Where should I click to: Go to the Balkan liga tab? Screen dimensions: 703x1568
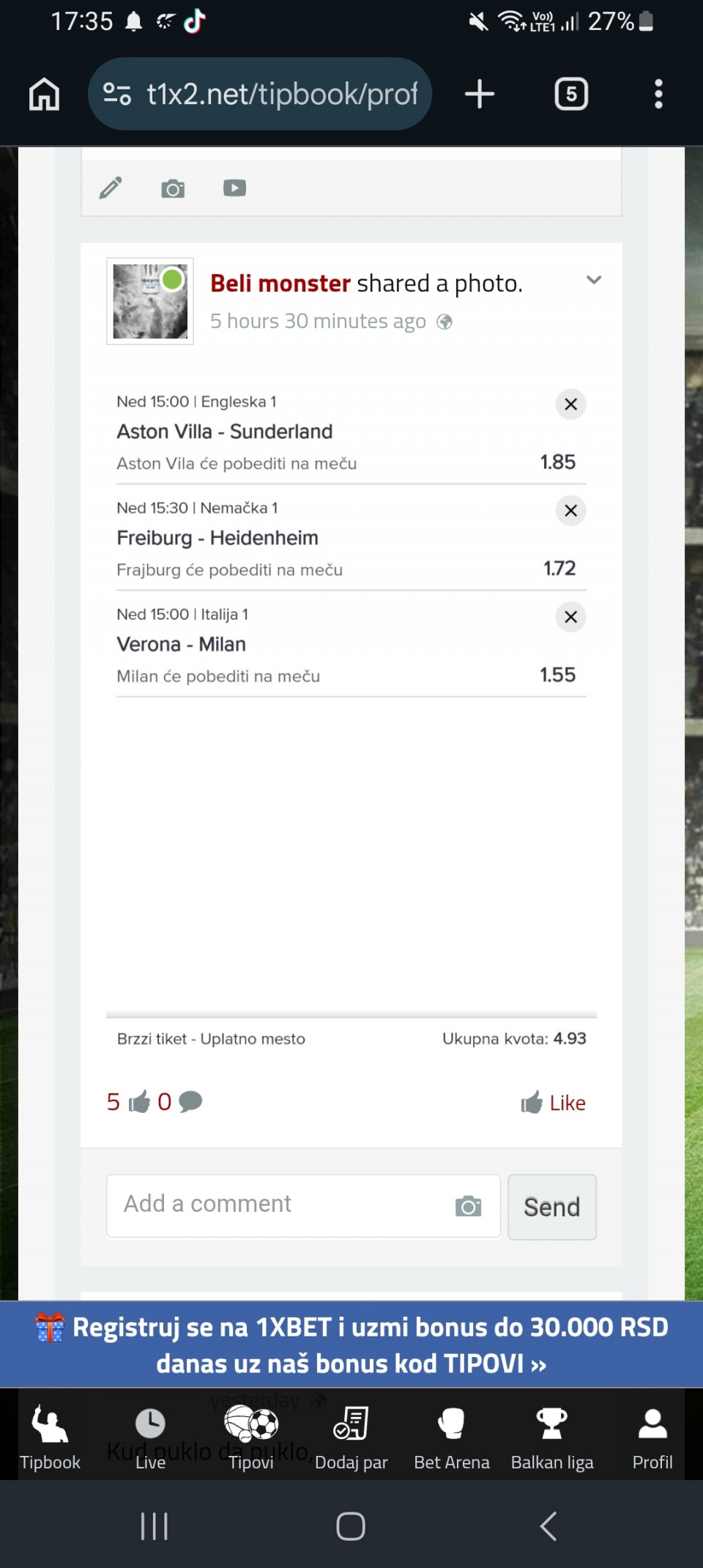pyautogui.click(x=552, y=1438)
